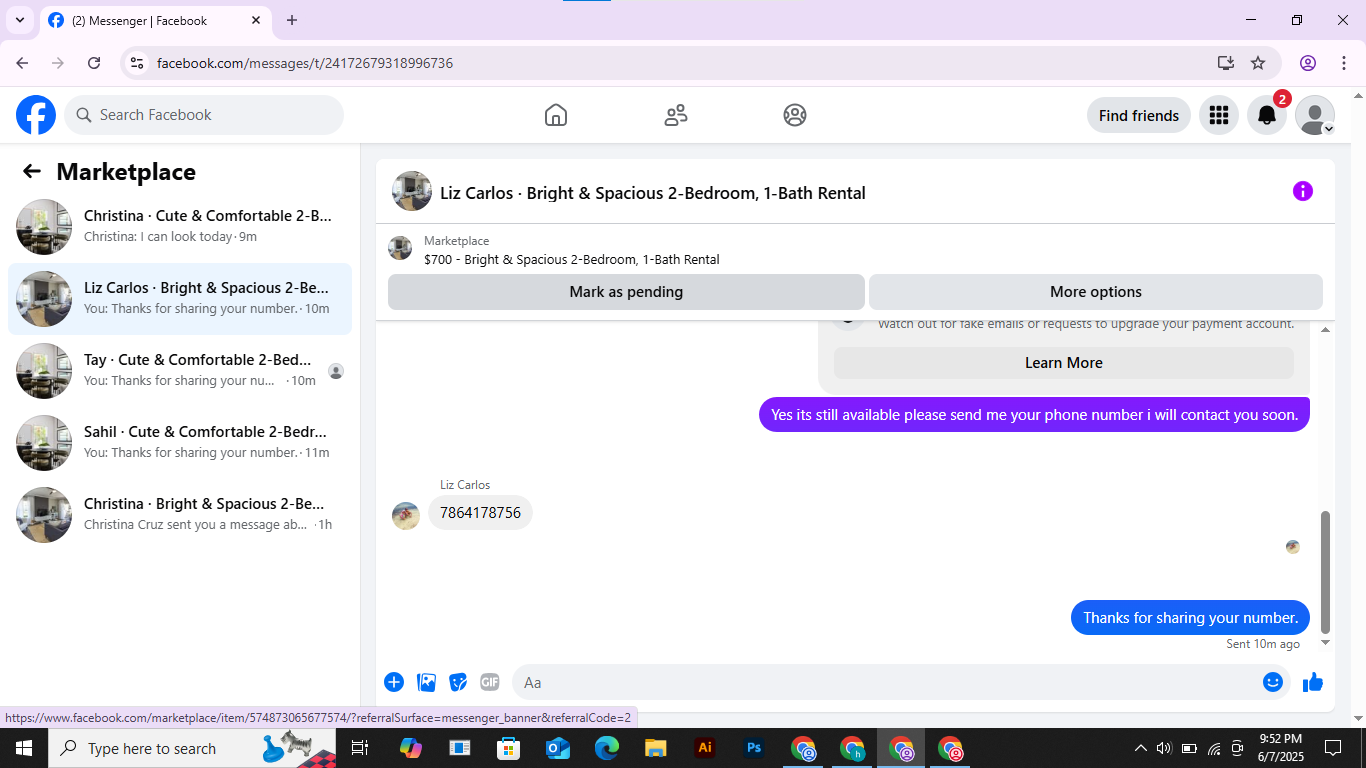Launch Microsoft Edge from the taskbar
Image resolution: width=1366 pixels, height=768 pixels.
click(607, 748)
